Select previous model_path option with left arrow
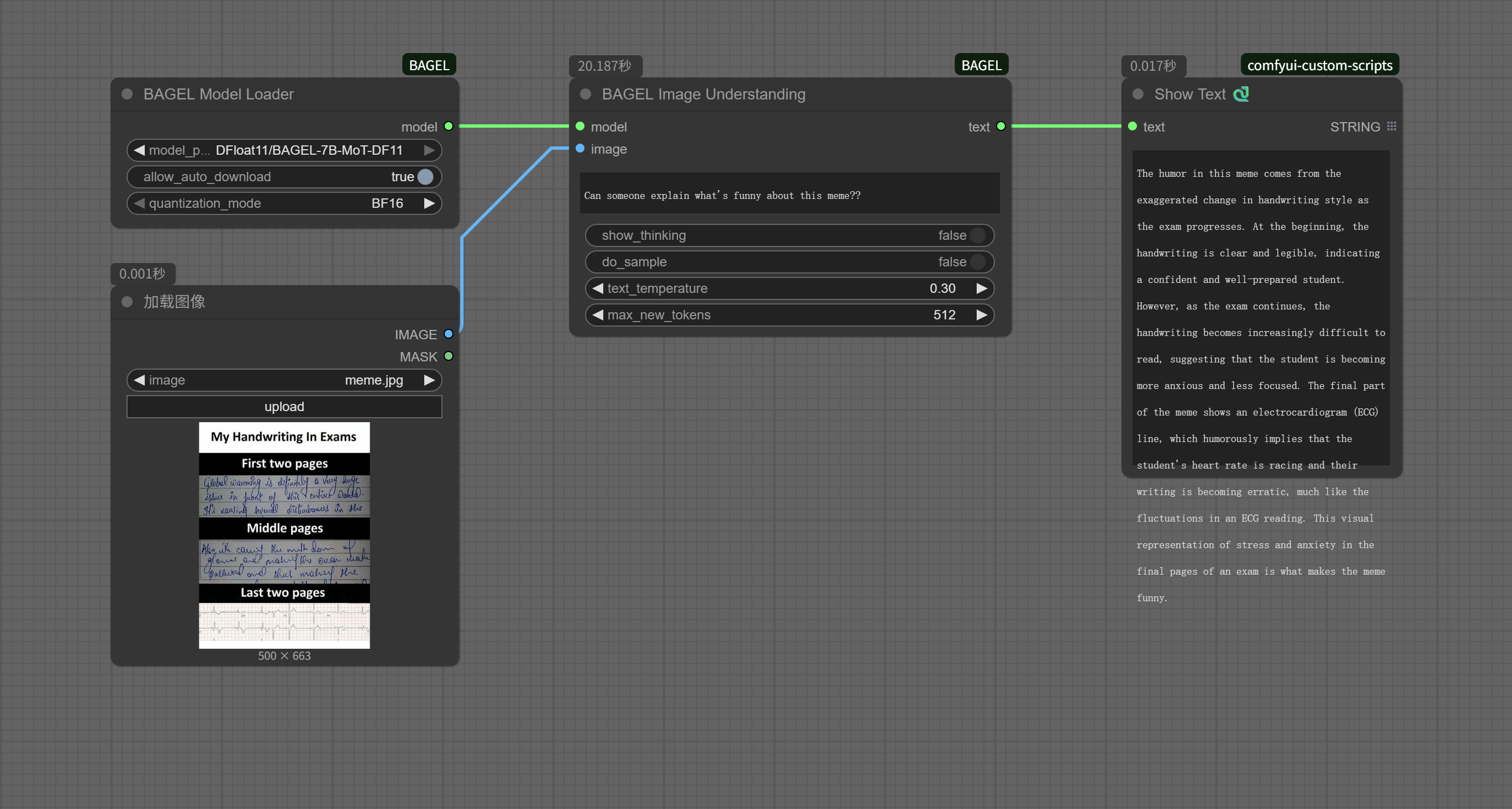This screenshot has height=809, width=1512. pos(139,150)
